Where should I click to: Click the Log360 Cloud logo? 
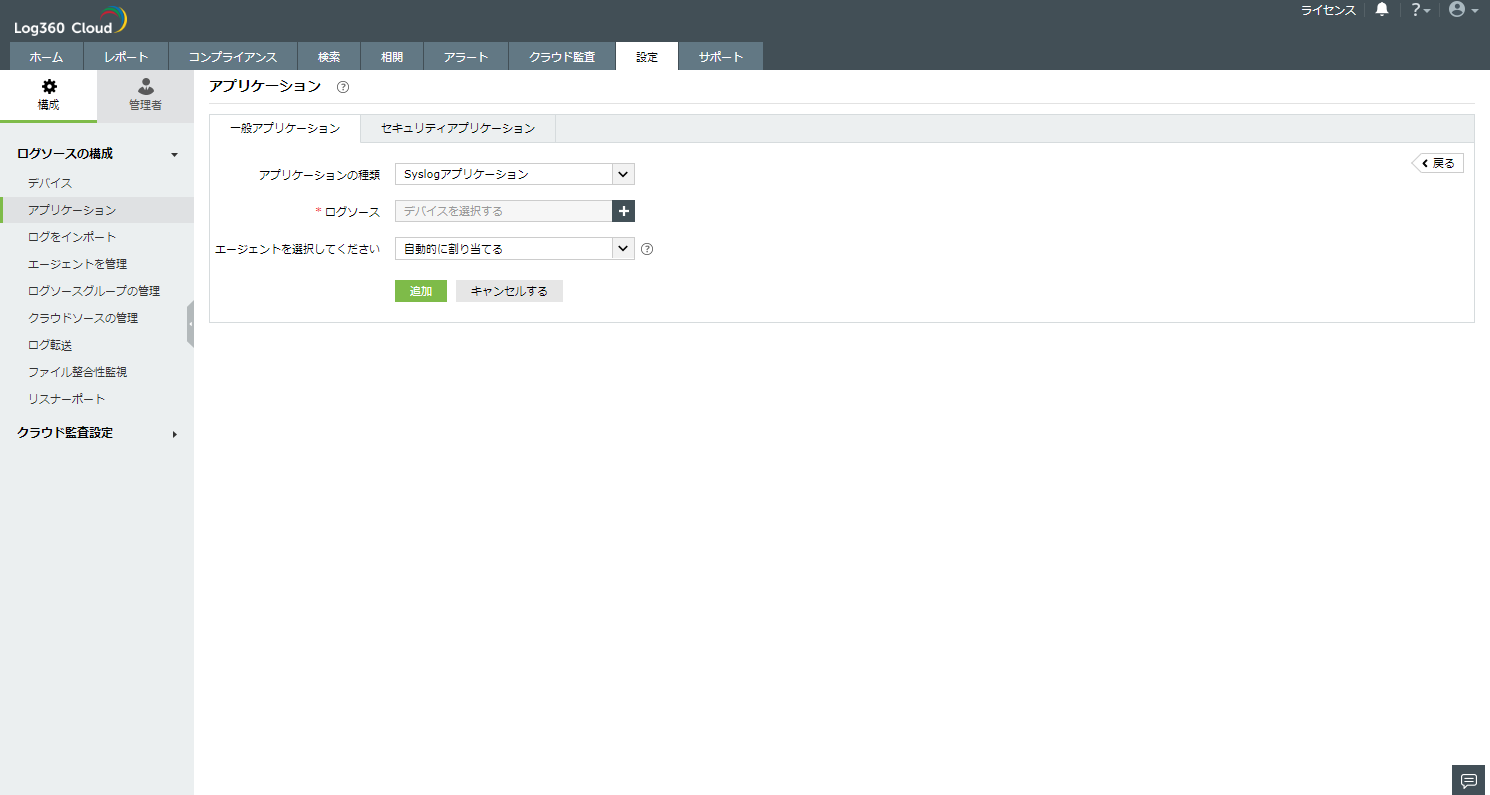point(70,20)
